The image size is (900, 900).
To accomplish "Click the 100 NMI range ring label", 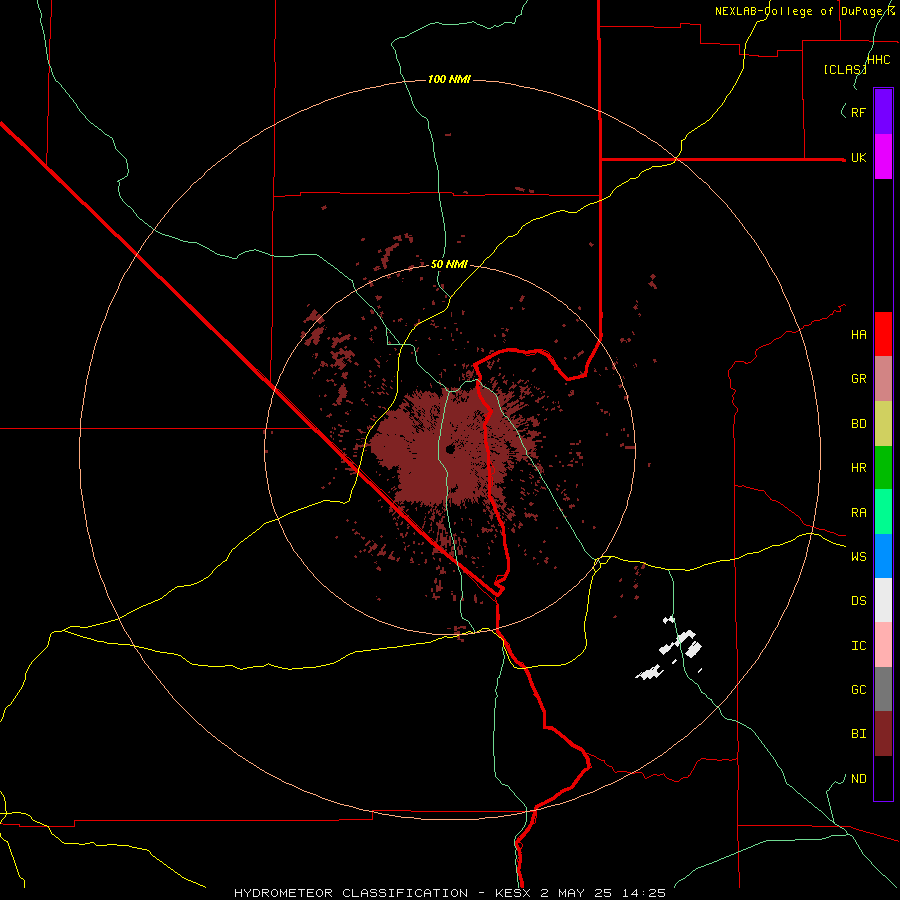I will pyautogui.click(x=449, y=79).
